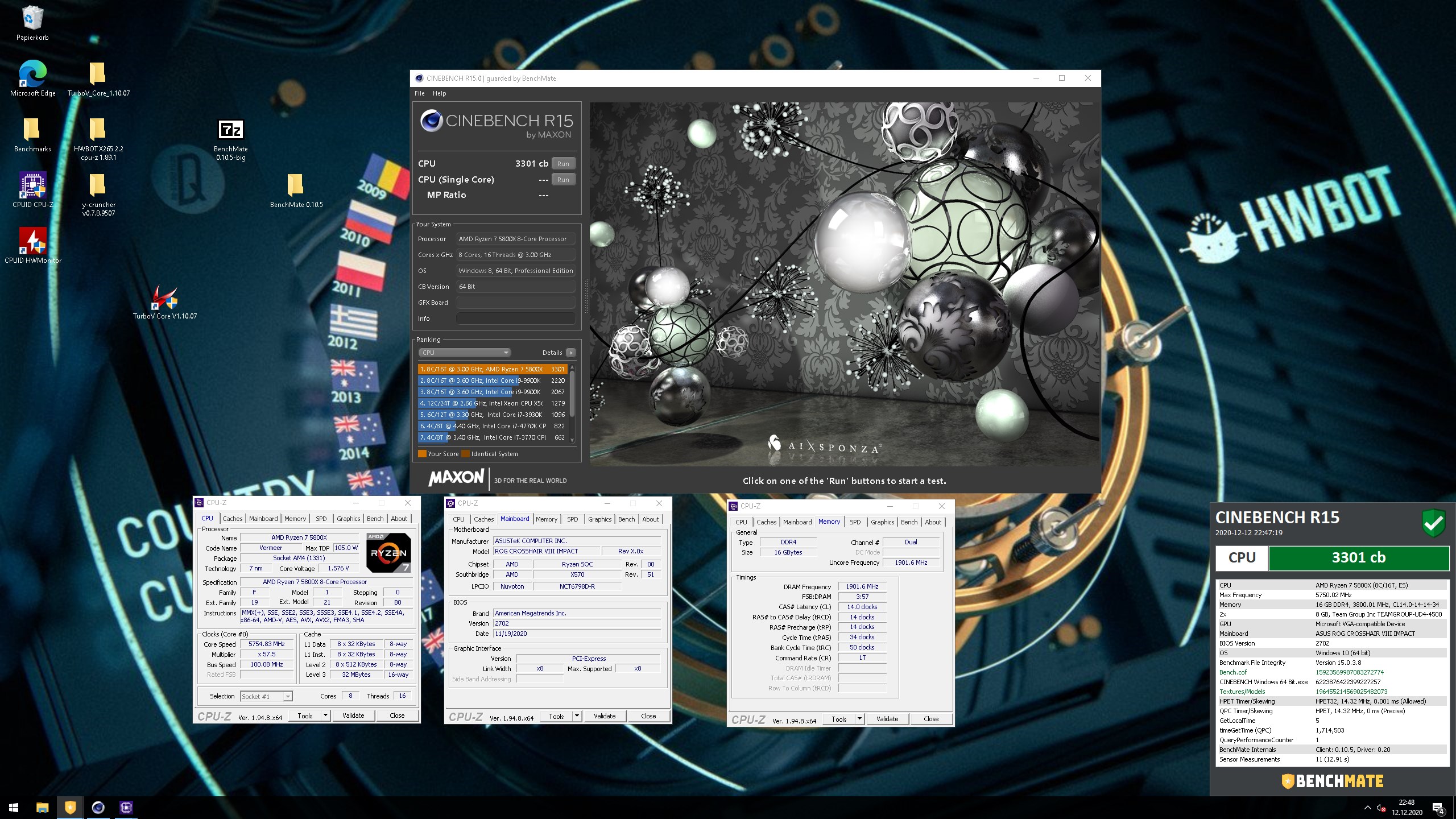Open About tab in Memory CPU-Z window
Image resolution: width=1456 pixels, height=819 pixels.
(933, 522)
